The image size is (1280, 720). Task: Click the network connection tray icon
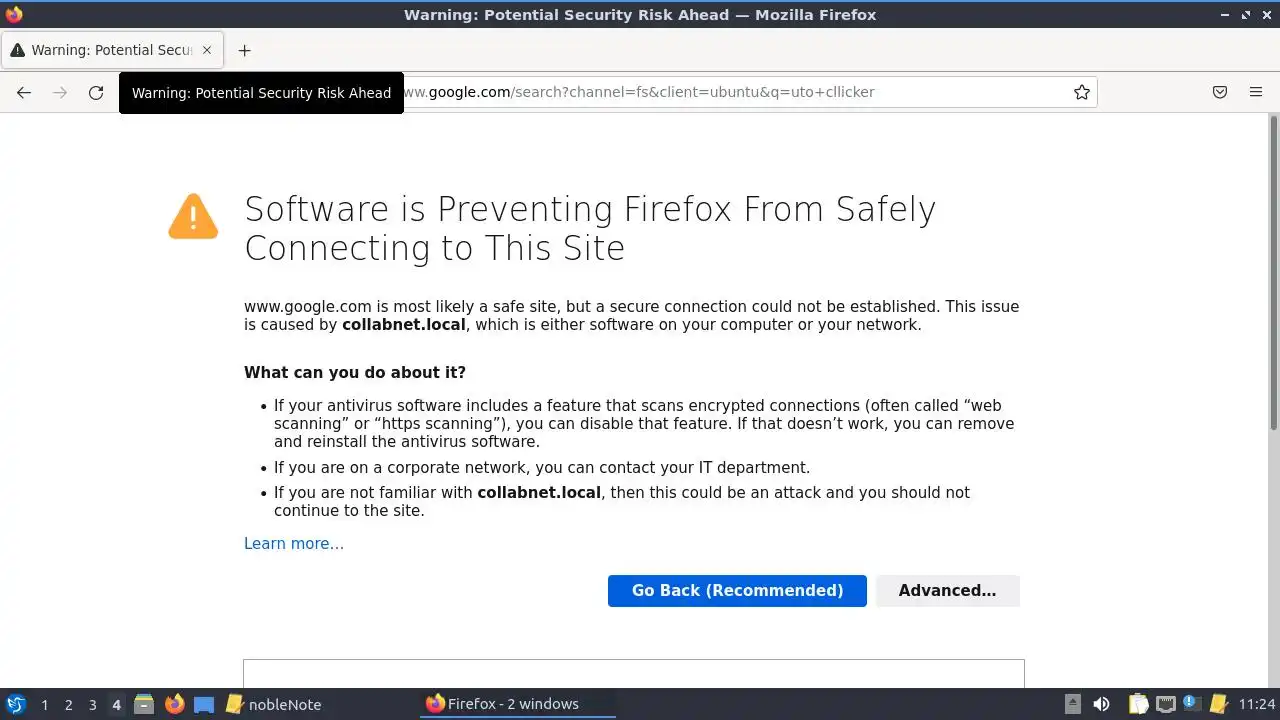(x=1165, y=704)
